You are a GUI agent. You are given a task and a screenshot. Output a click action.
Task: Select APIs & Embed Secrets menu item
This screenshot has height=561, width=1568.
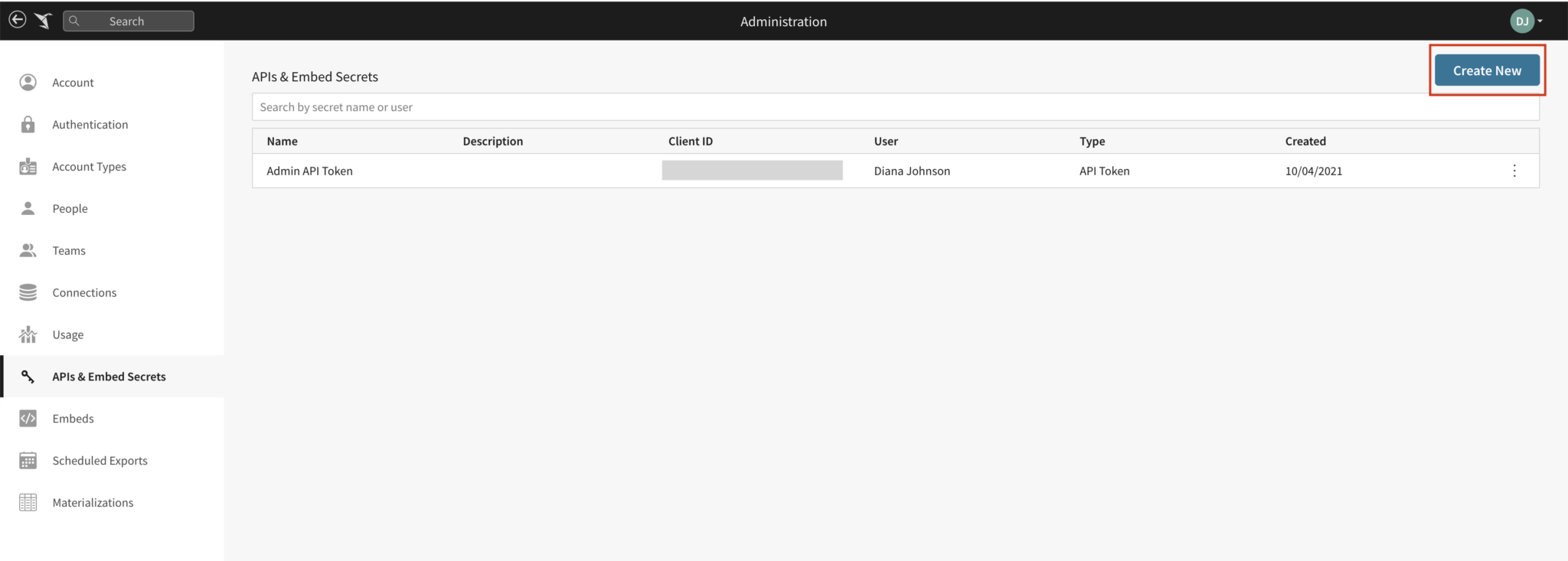tap(109, 377)
